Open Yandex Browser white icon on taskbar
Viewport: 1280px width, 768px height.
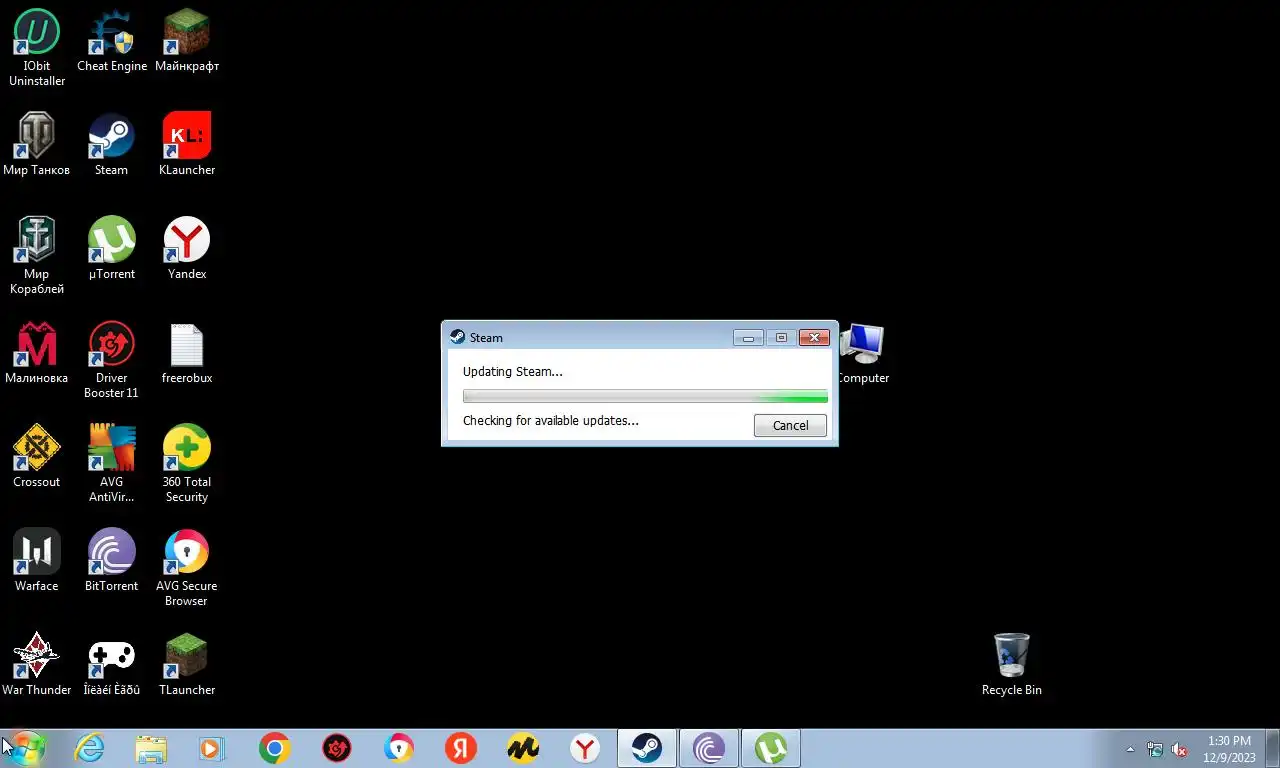coord(585,748)
